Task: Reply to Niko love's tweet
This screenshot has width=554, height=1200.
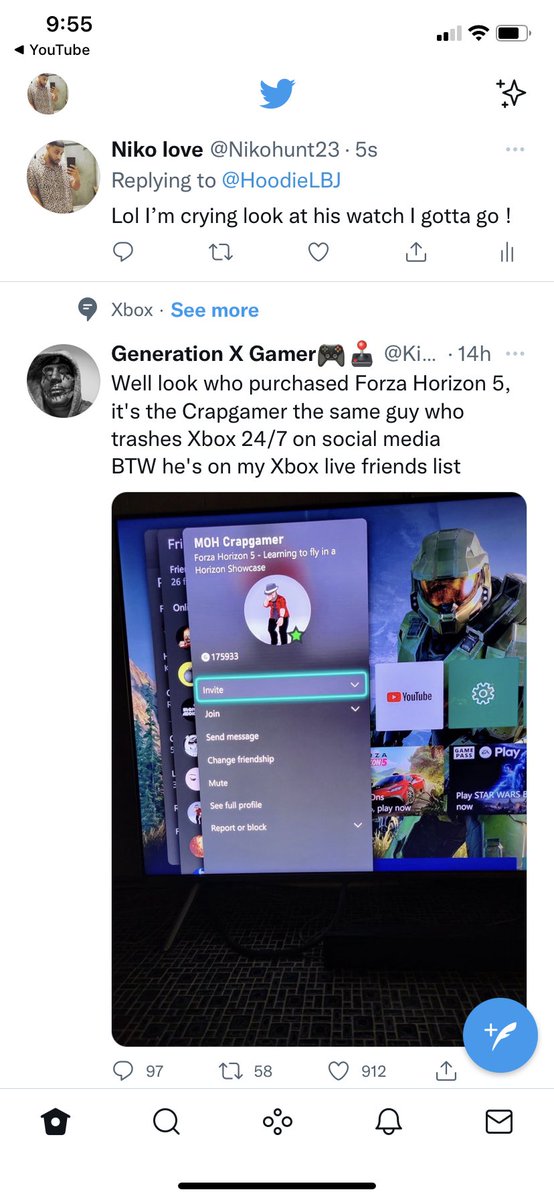Action: tap(123, 253)
